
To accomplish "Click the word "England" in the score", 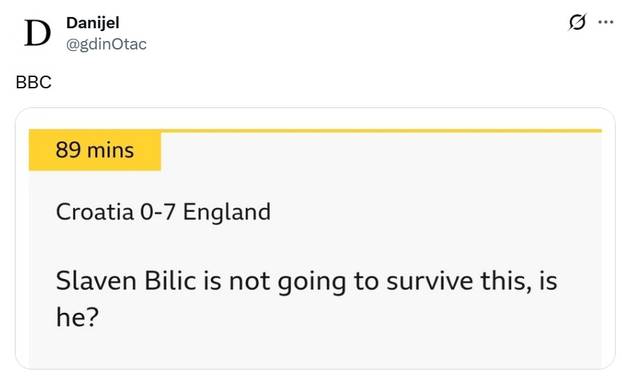I will [227, 213].
